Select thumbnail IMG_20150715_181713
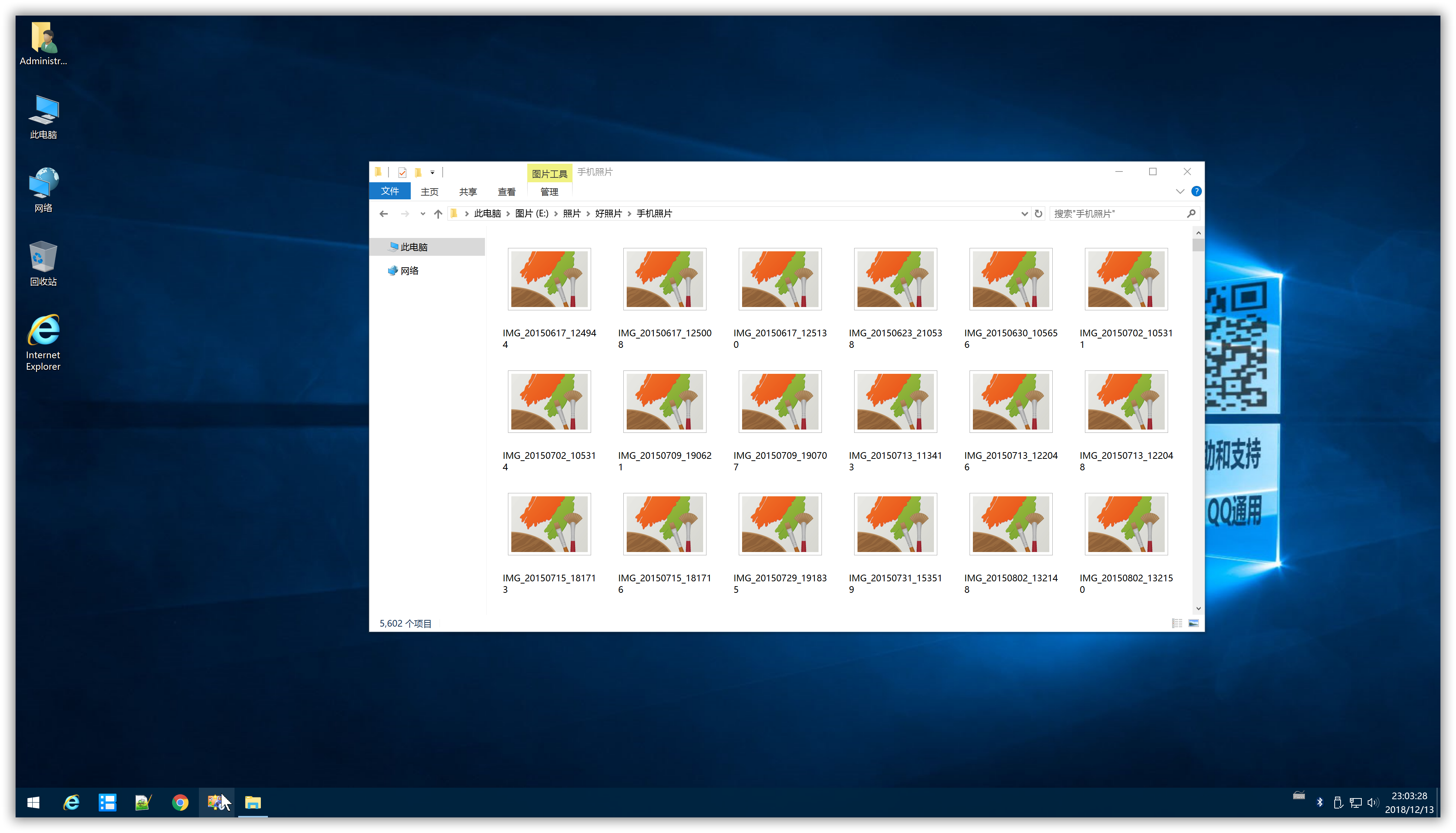Image resolution: width=1456 pixels, height=833 pixels. pyautogui.click(x=549, y=524)
